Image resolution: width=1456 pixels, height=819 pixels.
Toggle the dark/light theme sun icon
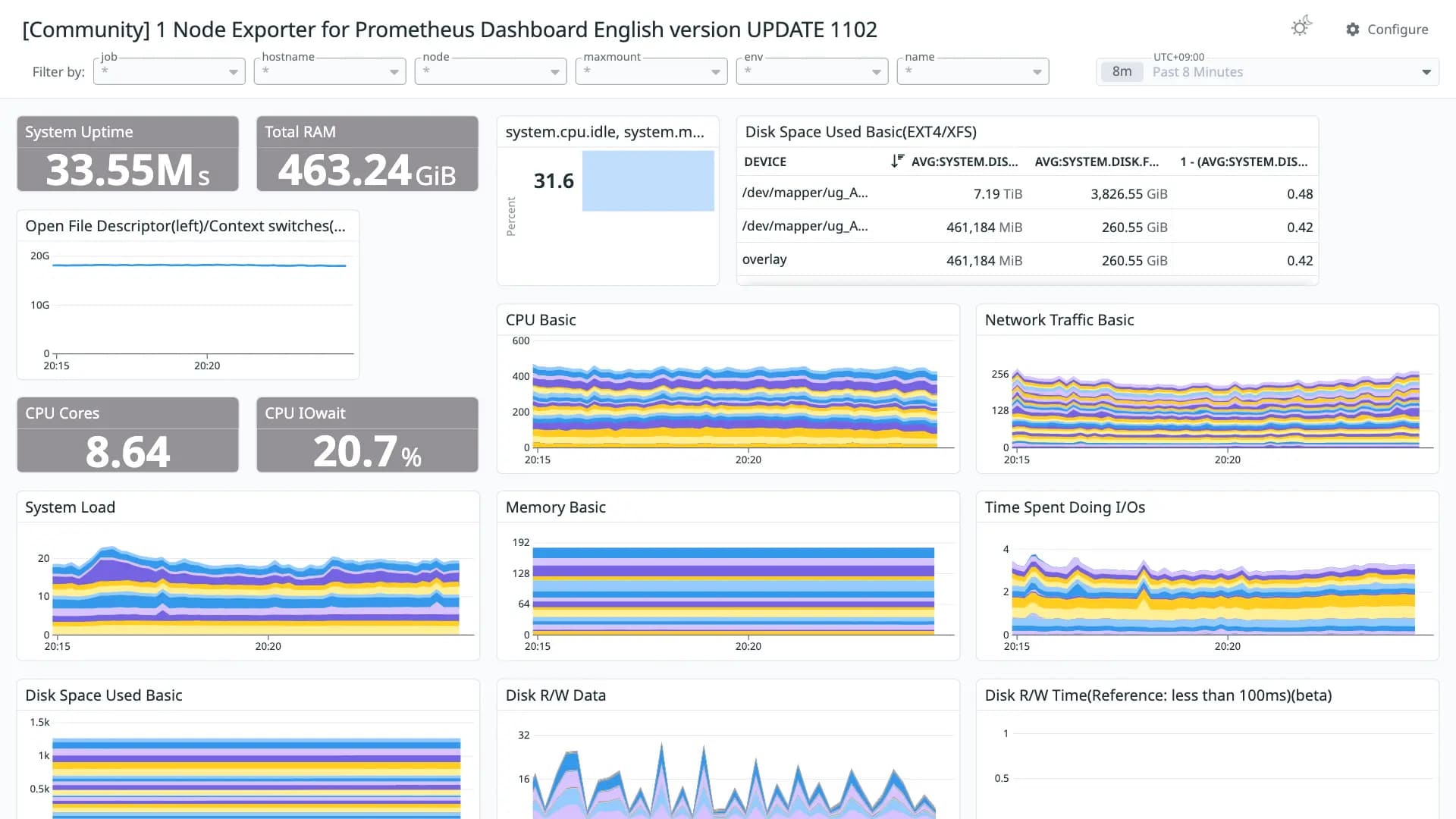tap(1301, 27)
